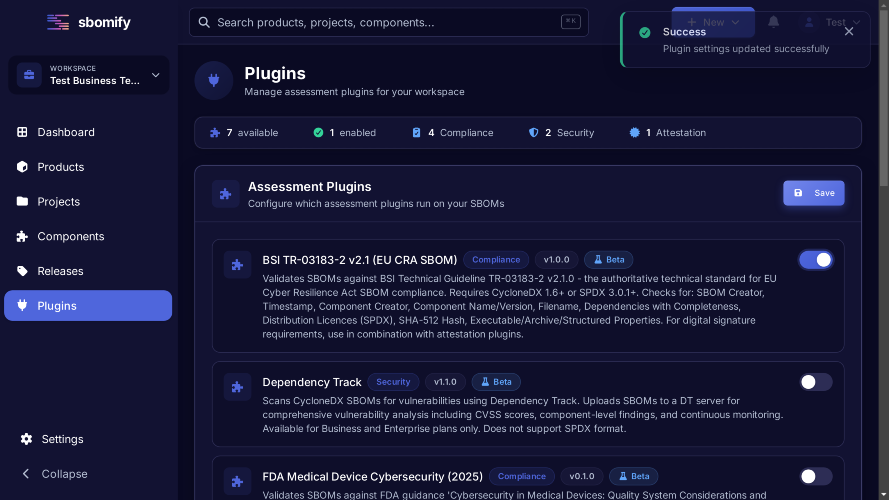889x500 pixels.
Task: Click the Projects folder icon
Action: [x=22, y=201]
